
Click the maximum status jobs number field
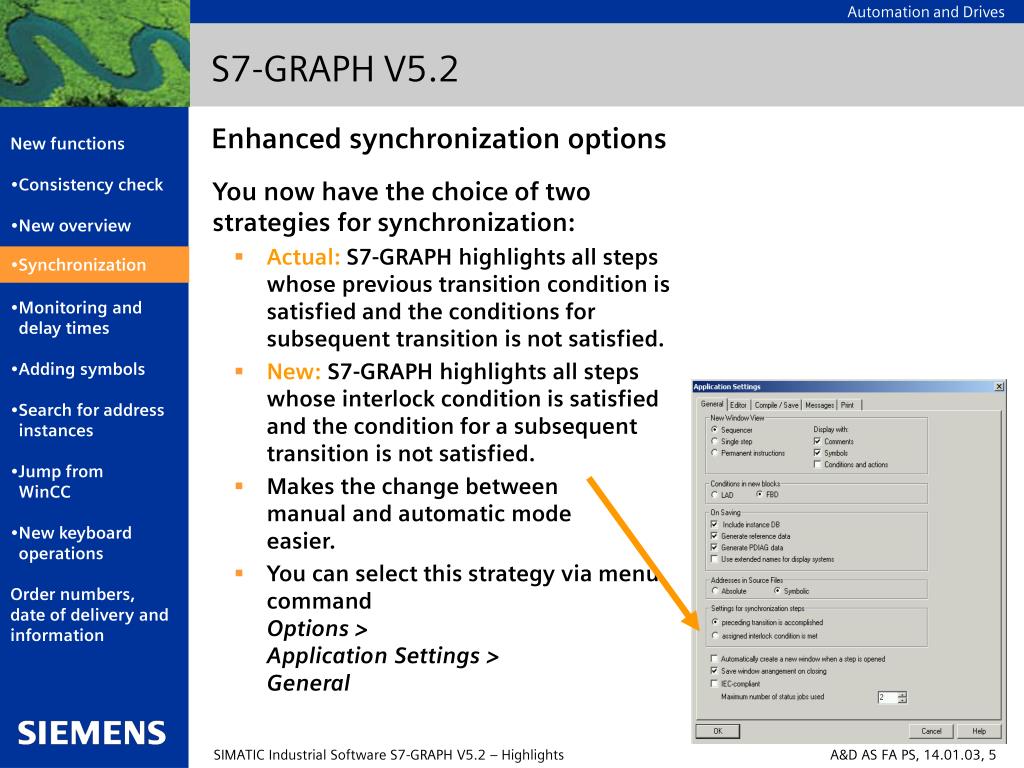point(888,697)
